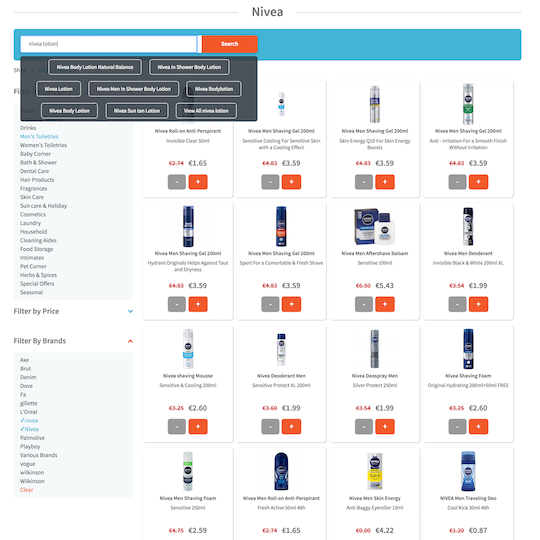Filter by Brut brand

[x=25, y=368]
